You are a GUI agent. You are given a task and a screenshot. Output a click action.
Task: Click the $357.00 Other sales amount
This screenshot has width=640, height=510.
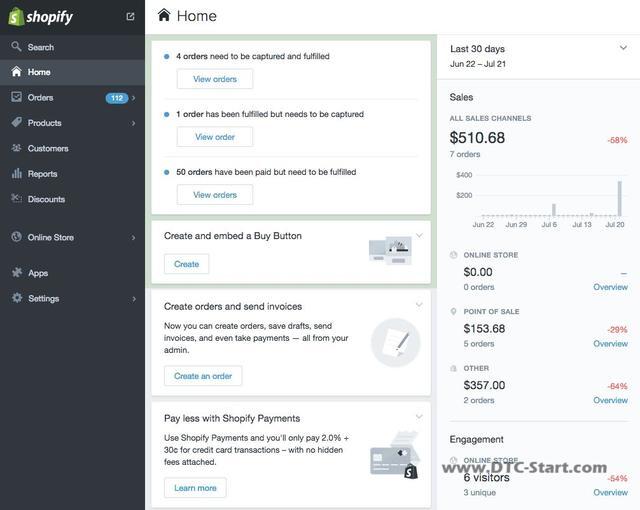484,385
